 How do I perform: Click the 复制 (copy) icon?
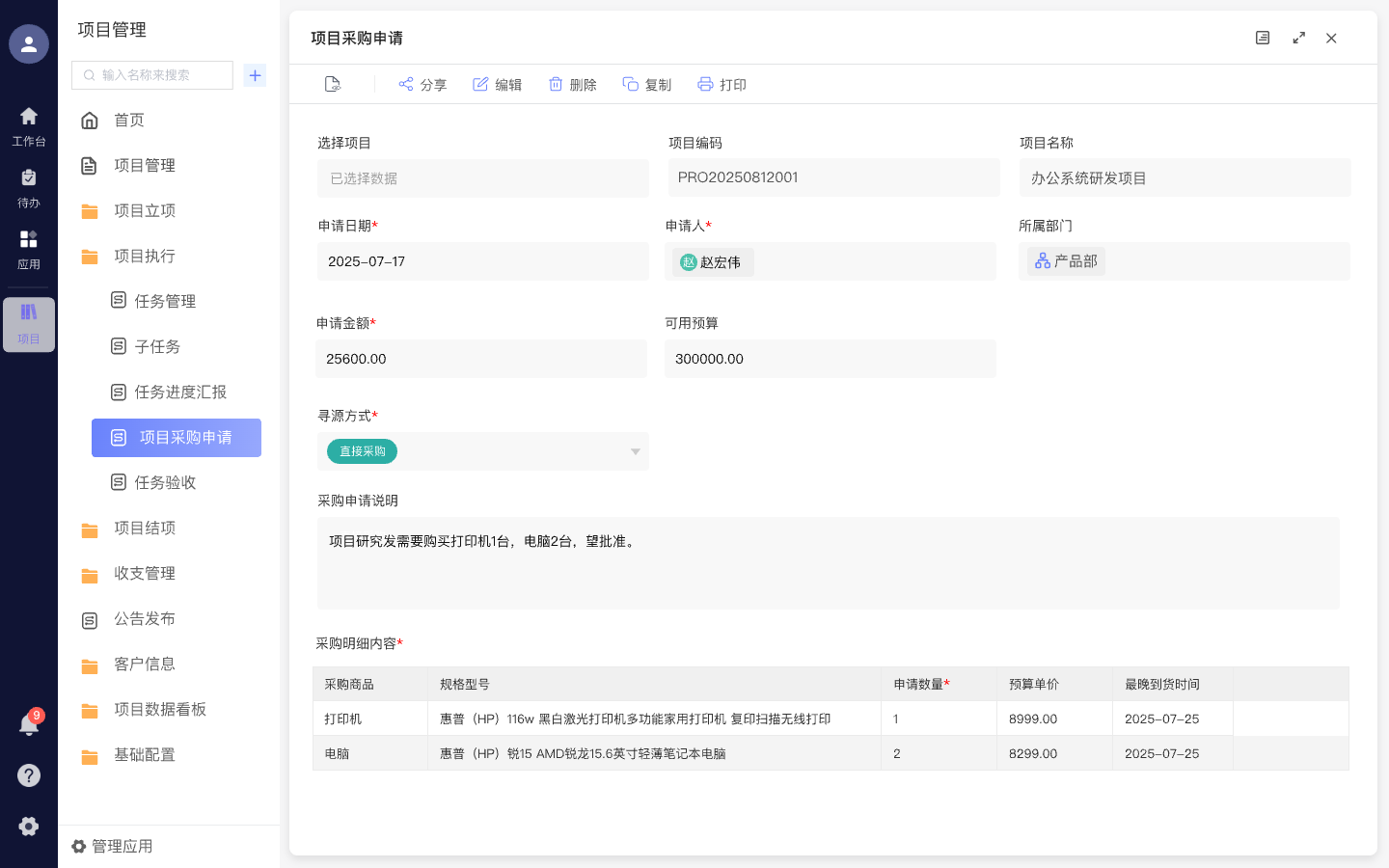click(629, 84)
